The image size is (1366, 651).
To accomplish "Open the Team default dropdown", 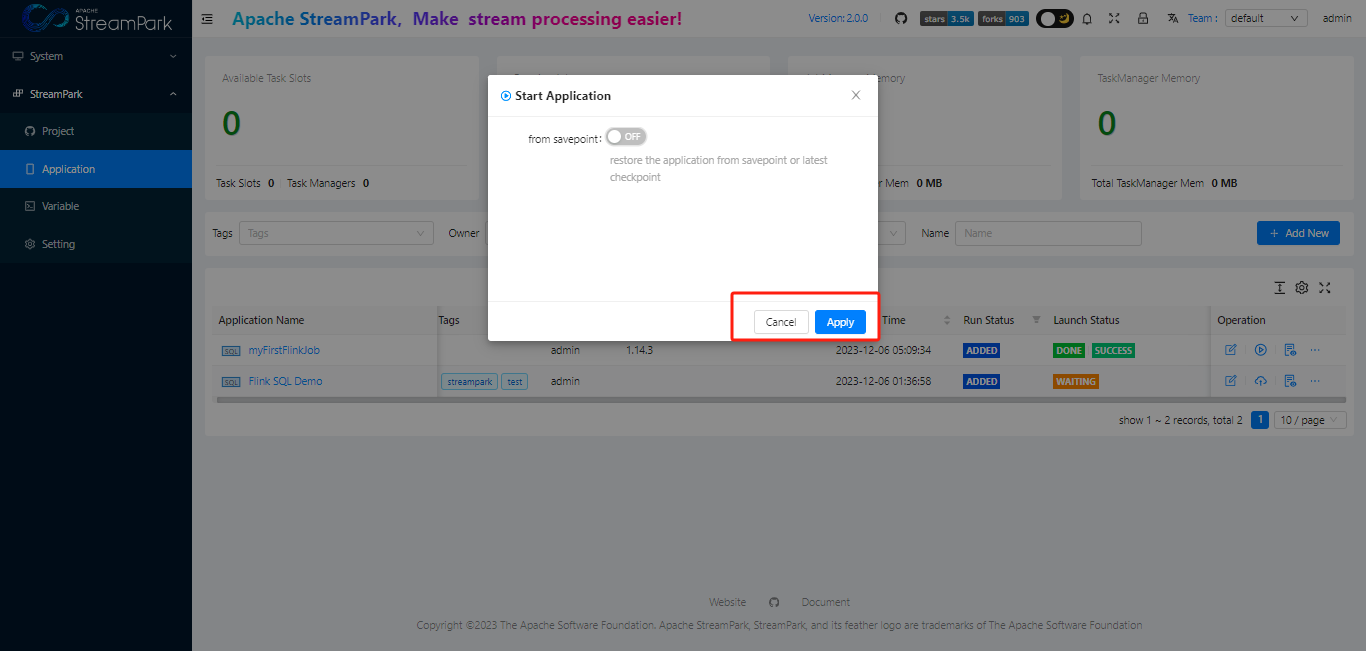I will coord(1266,18).
